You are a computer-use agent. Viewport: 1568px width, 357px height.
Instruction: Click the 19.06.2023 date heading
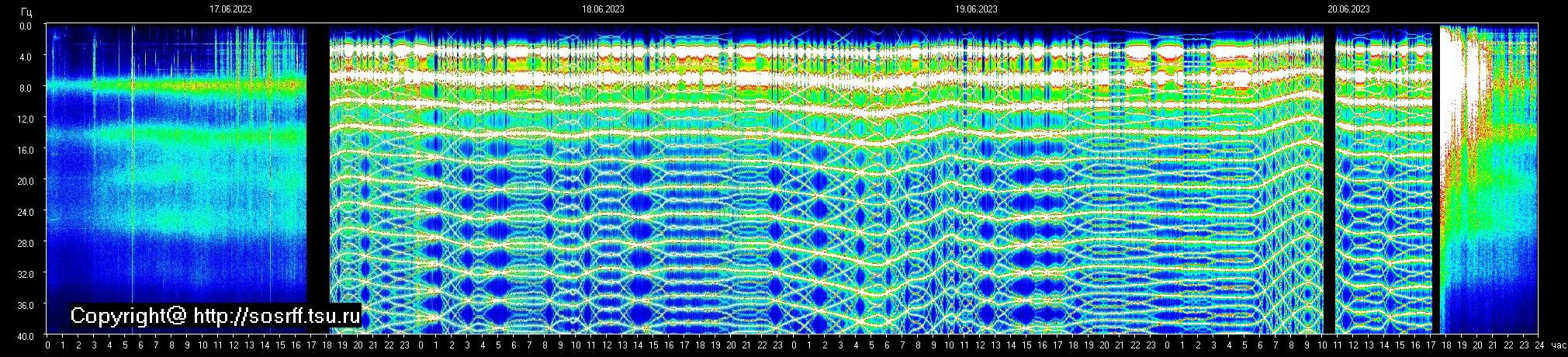976,9
